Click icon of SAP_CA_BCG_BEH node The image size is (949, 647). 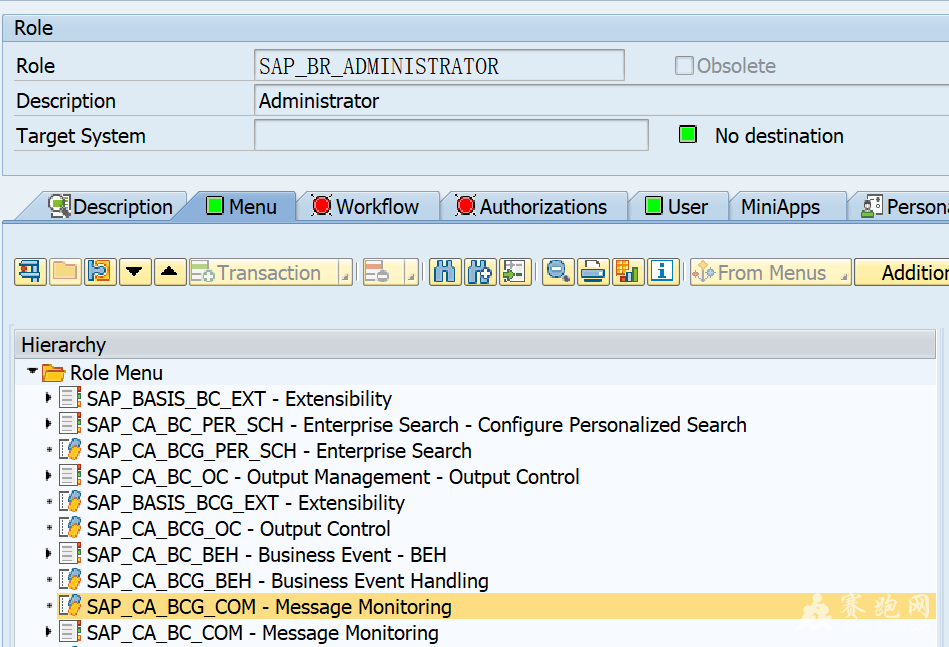click(70, 580)
